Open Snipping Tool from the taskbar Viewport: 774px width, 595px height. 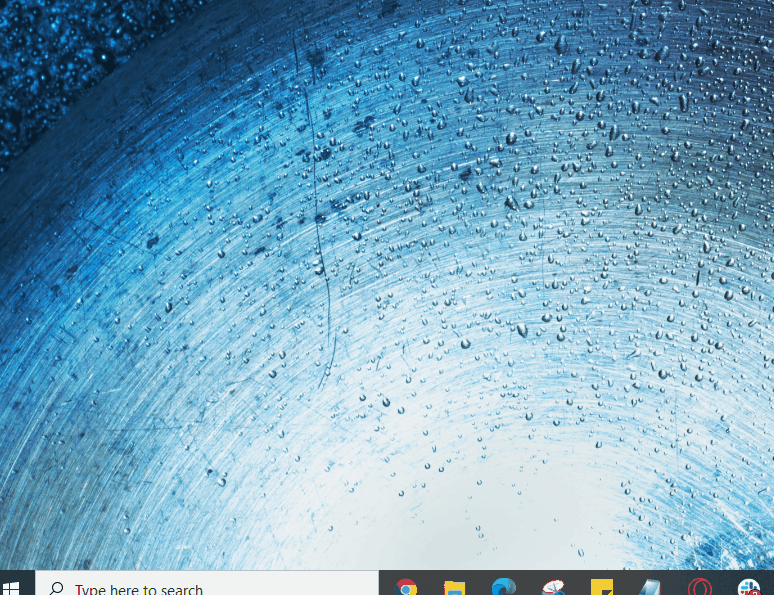(x=553, y=587)
